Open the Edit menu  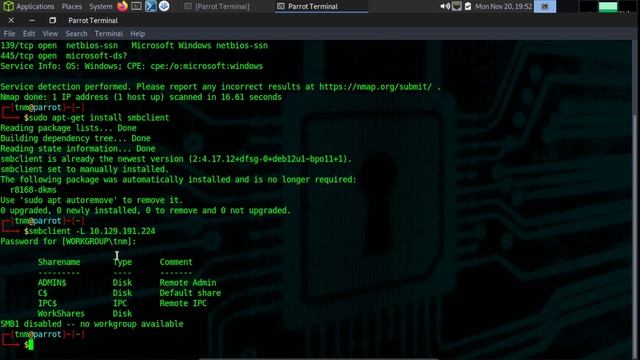[29, 34]
